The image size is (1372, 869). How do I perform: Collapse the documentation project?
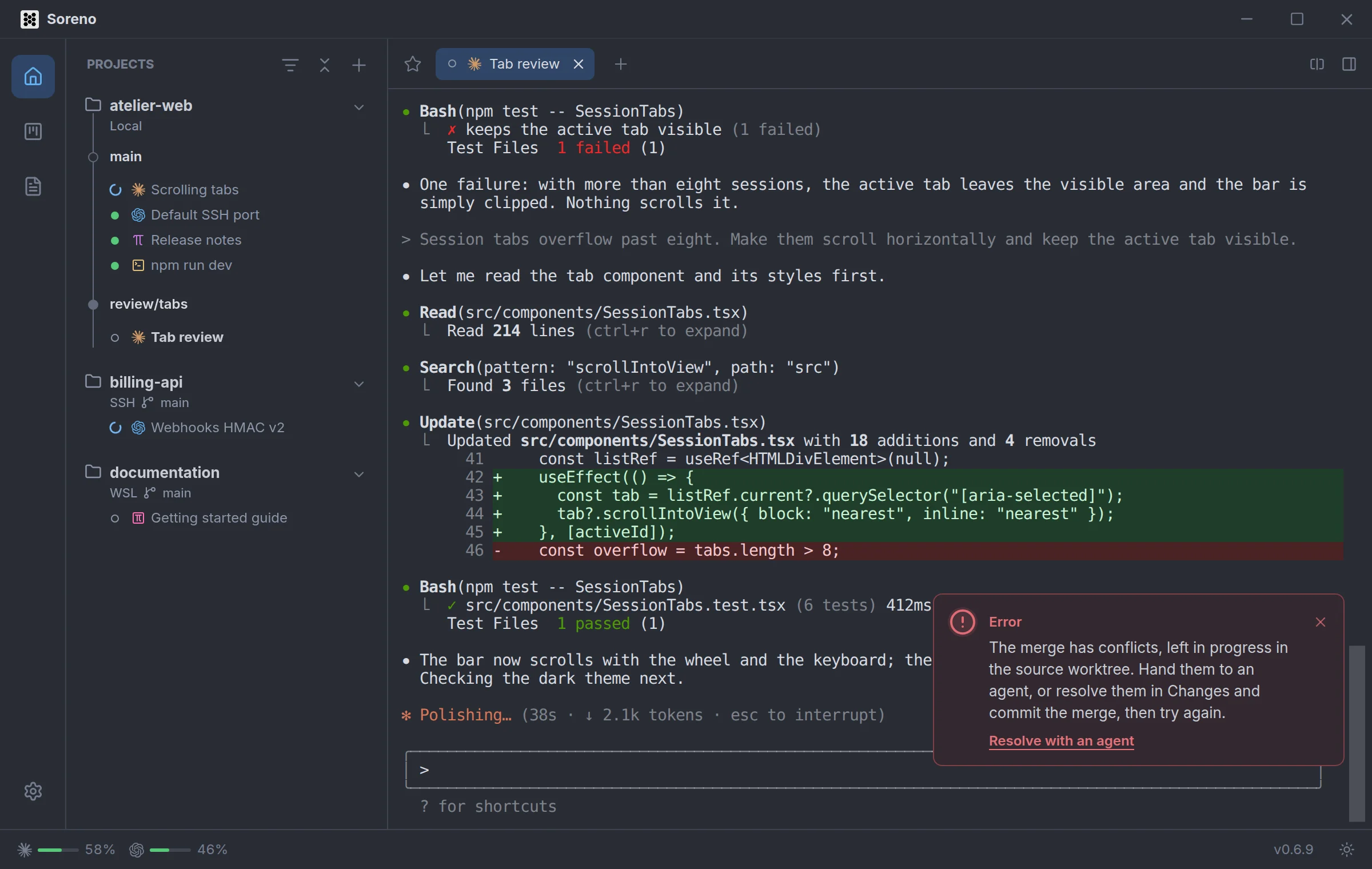pyautogui.click(x=359, y=474)
